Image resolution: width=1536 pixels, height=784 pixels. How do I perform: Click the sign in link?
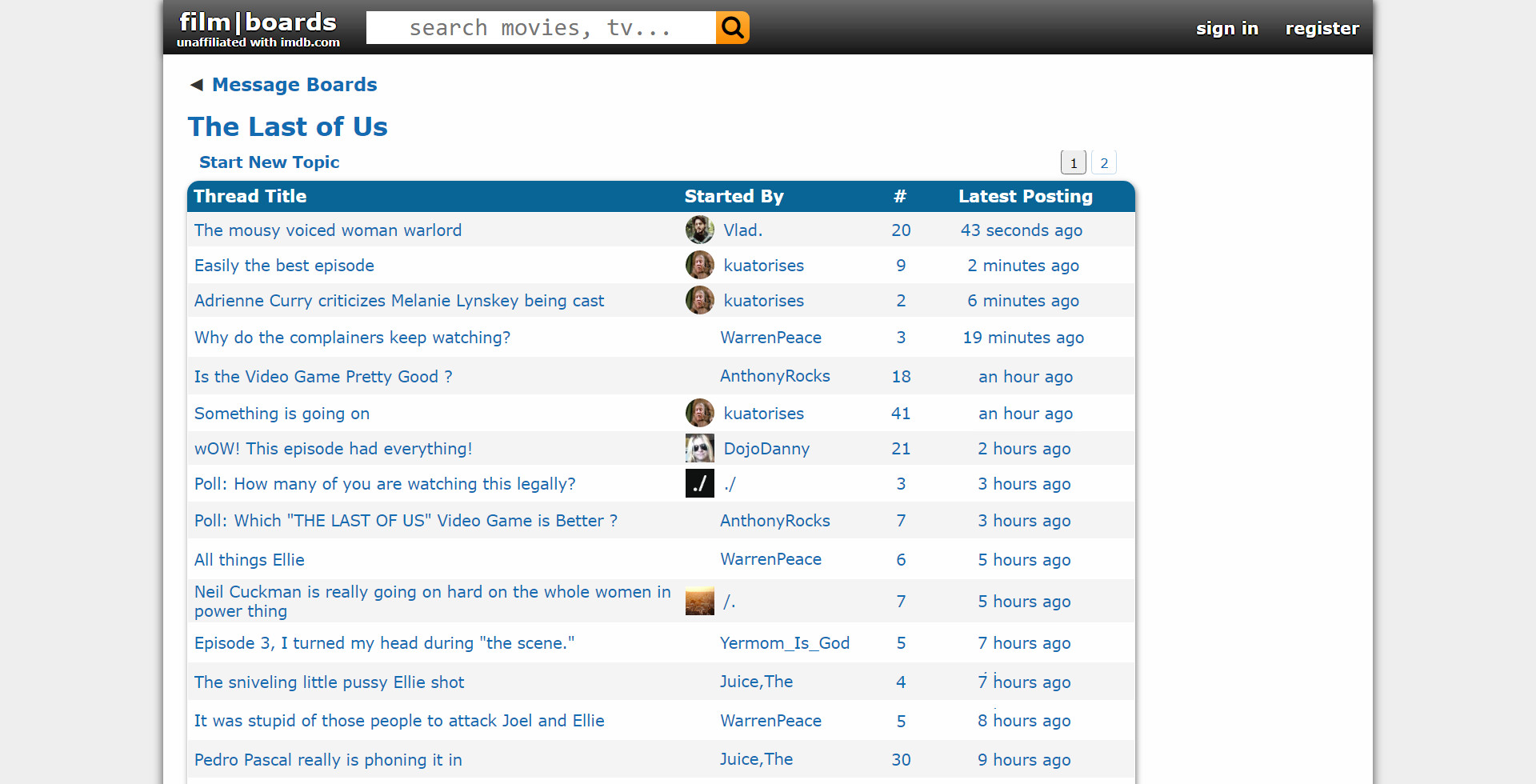(x=1227, y=29)
